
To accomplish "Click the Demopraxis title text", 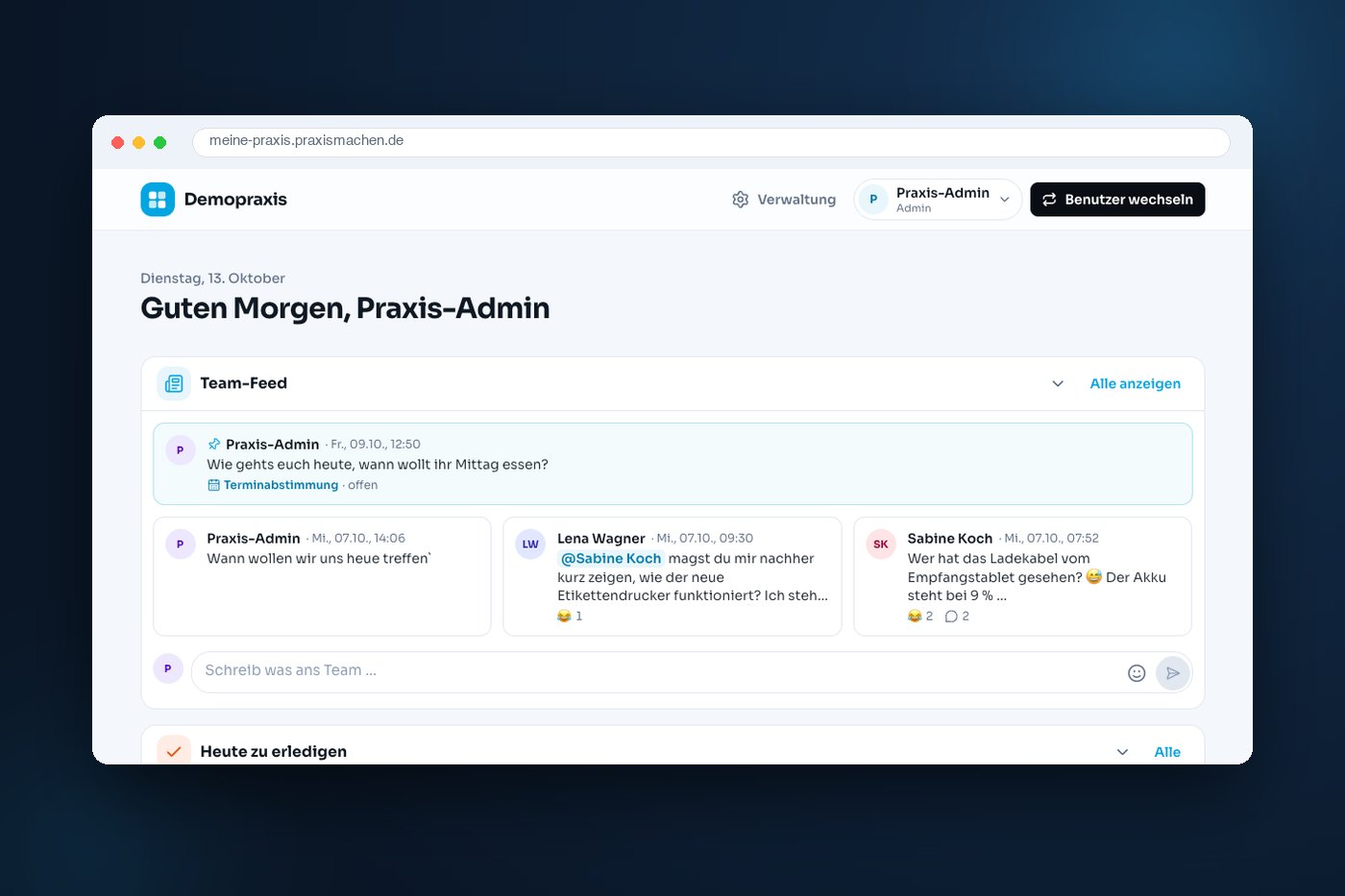I will pyautogui.click(x=235, y=200).
